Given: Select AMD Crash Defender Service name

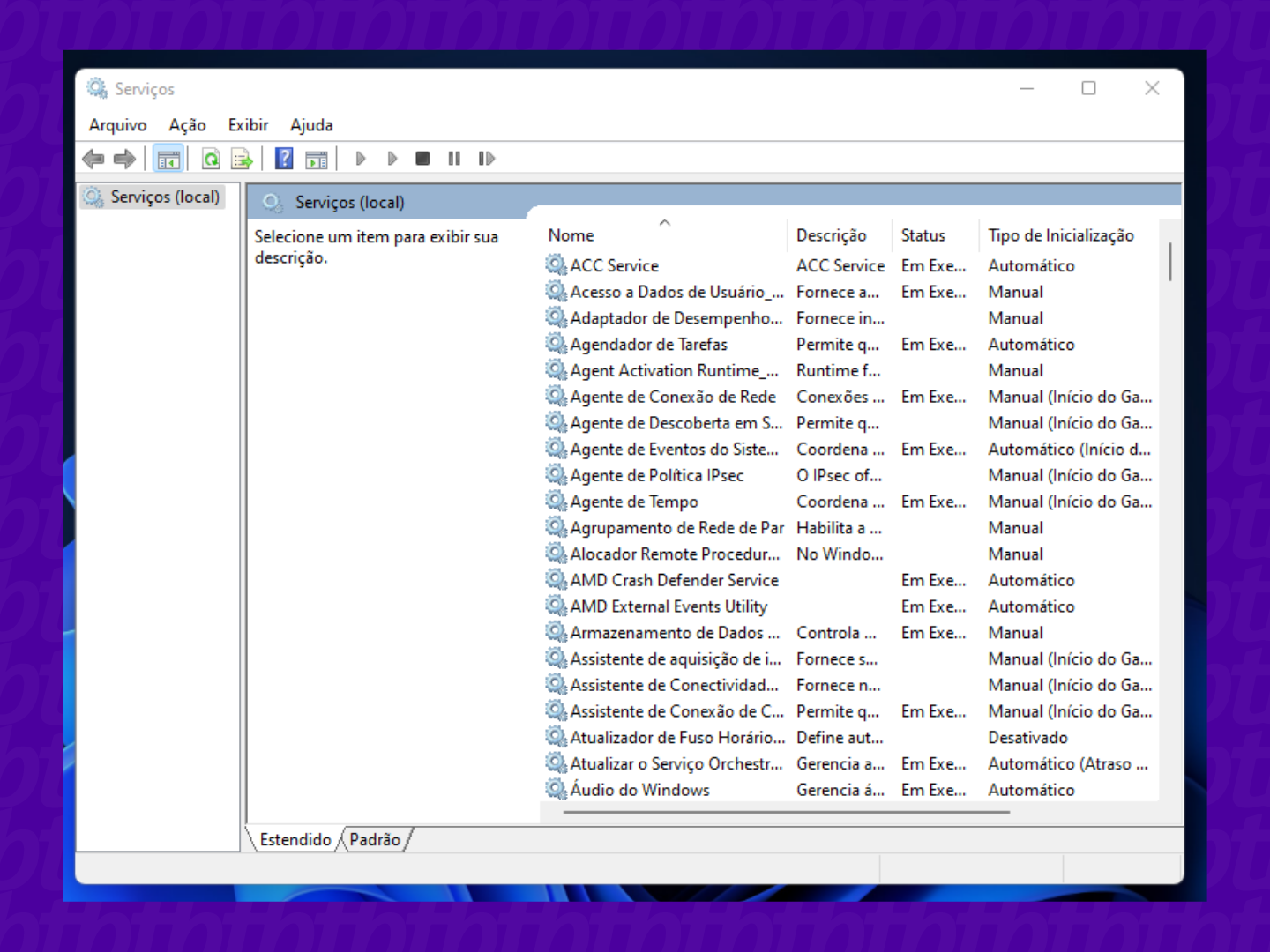Looking at the screenshot, I should coord(674,580).
